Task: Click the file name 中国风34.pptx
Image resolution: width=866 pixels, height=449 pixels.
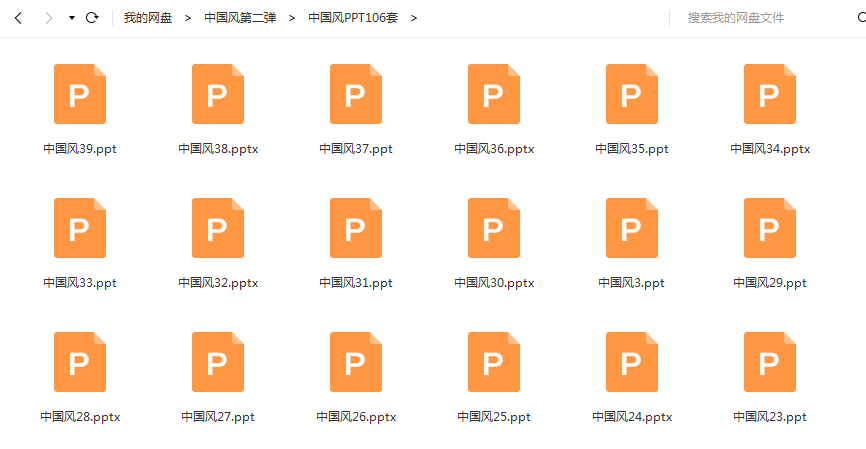Action: pos(770,149)
